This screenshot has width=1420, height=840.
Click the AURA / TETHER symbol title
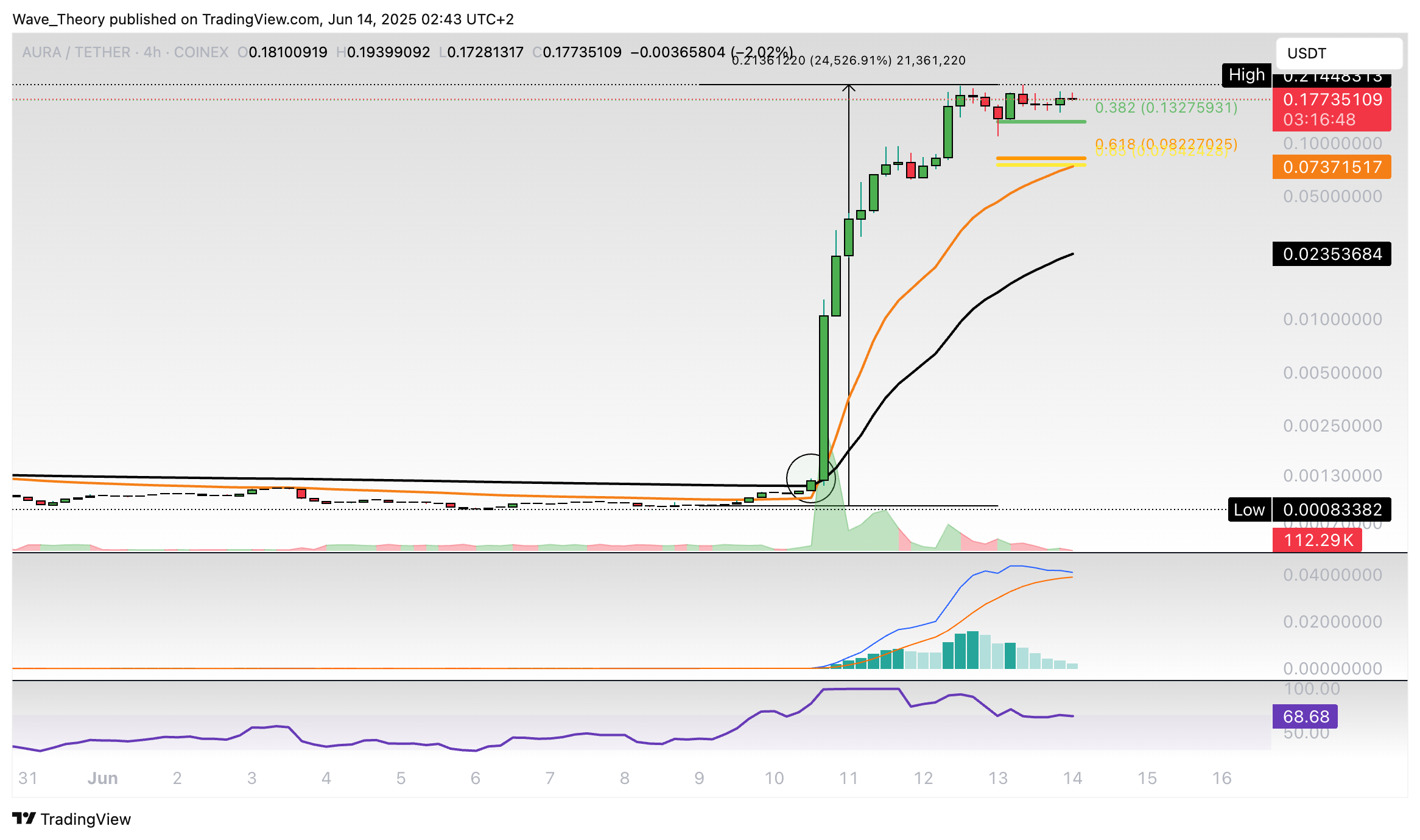coord(76,52)
